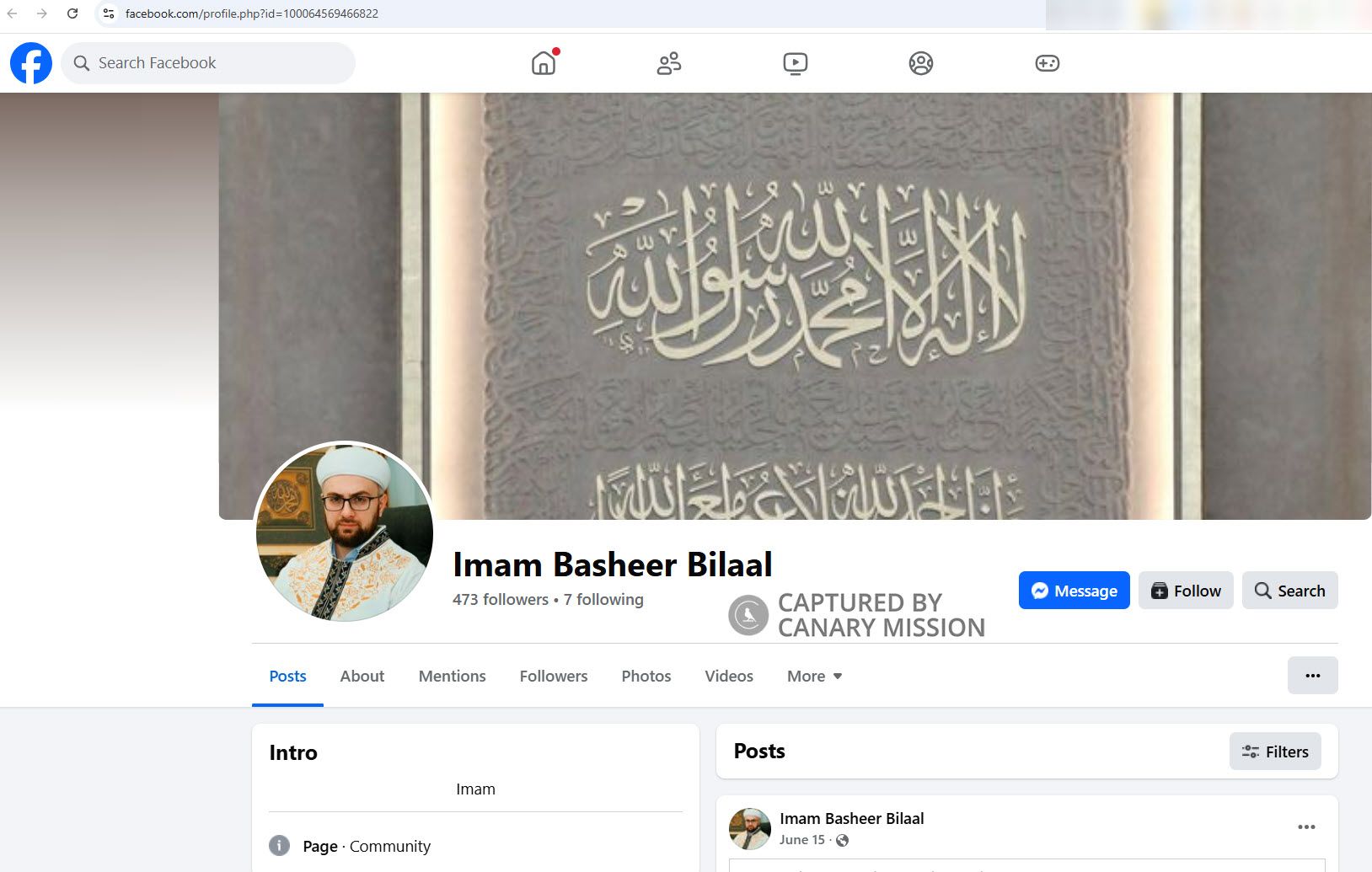Open options menu on the June 15 post
The height and width of the screenshot is (872, 1372).
click(x=1307, y=827)
